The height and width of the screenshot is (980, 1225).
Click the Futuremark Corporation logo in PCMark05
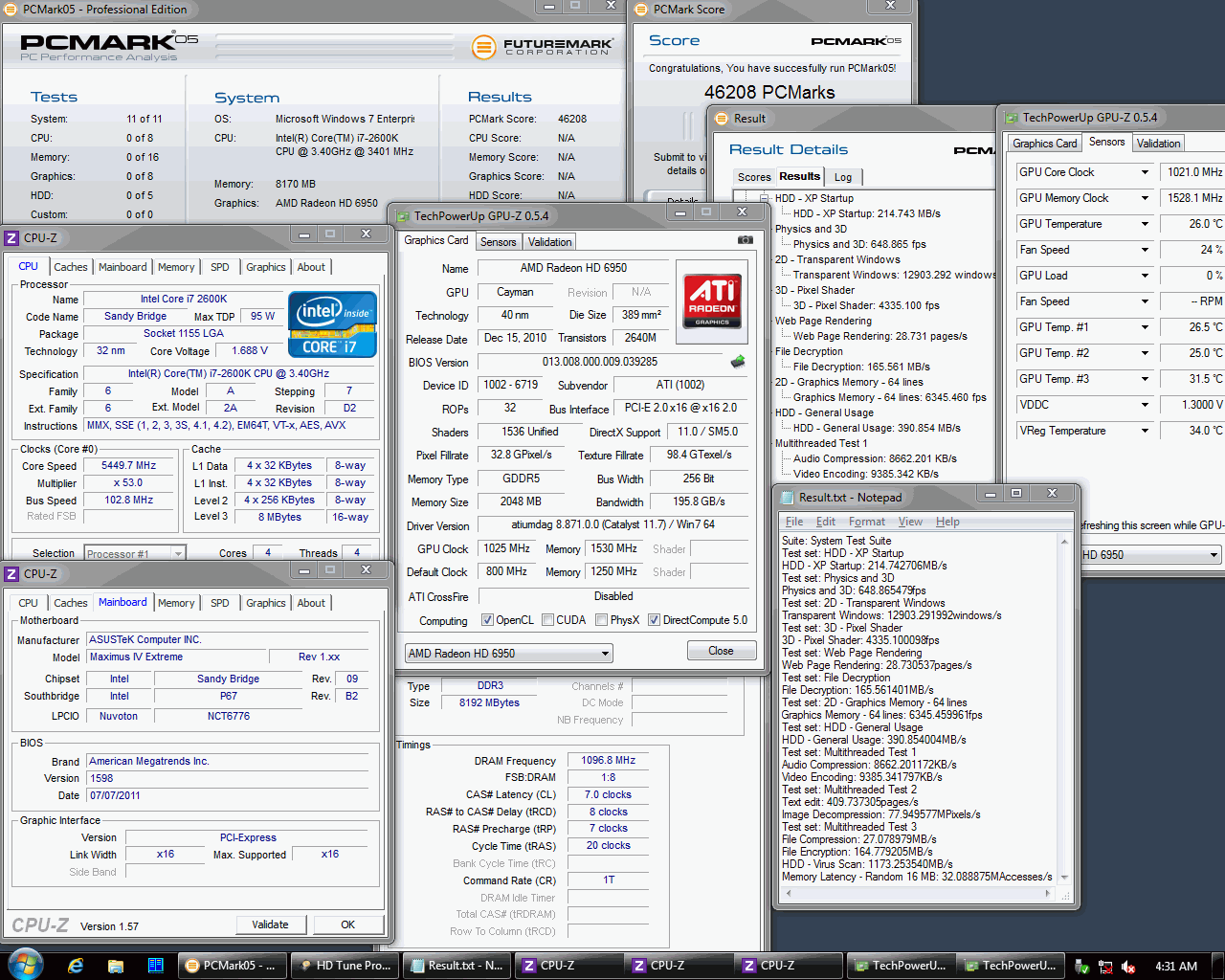point(545,47)
